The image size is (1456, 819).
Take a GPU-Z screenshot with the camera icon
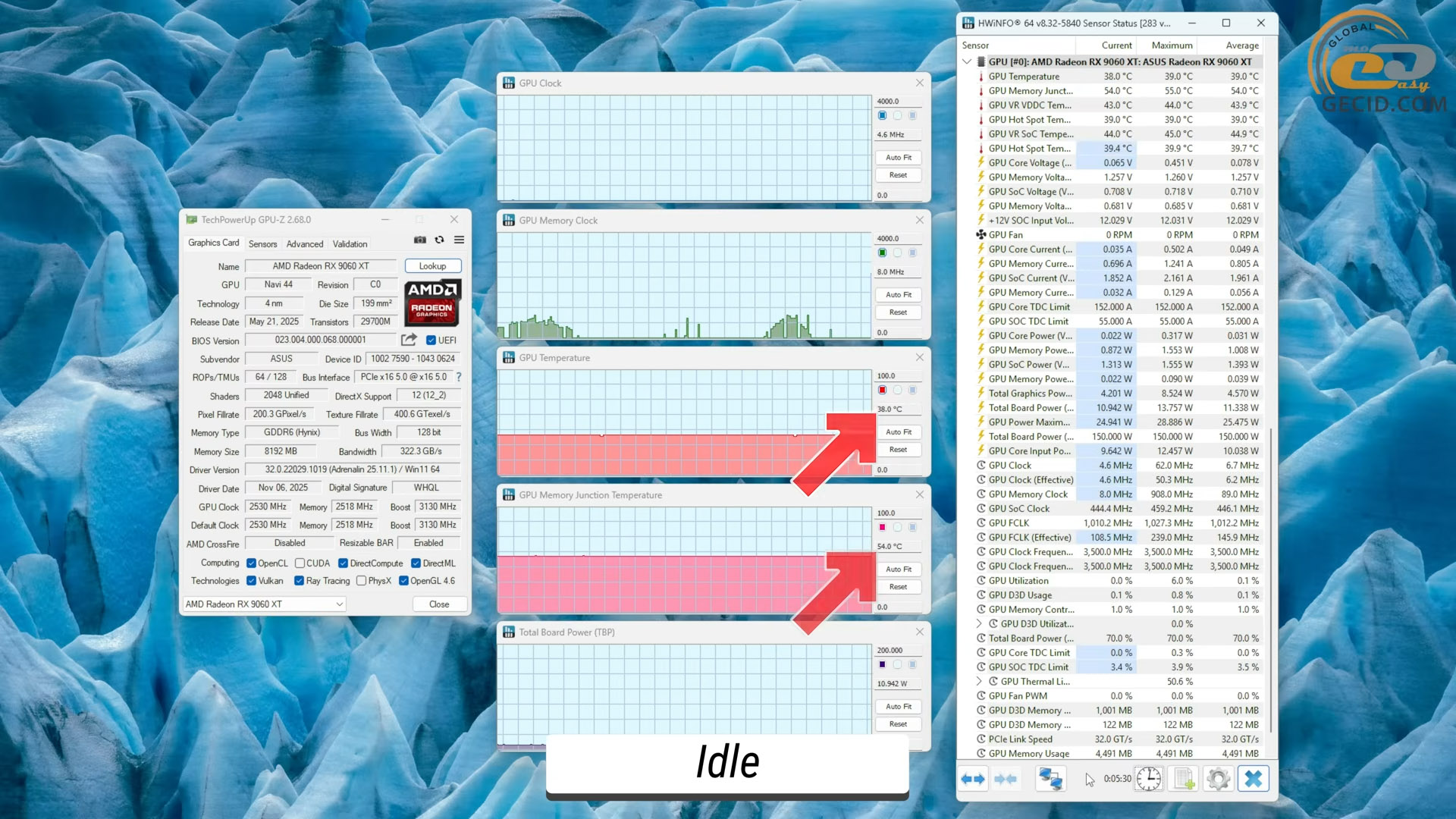pyautogui.click(x=419, y=240)
